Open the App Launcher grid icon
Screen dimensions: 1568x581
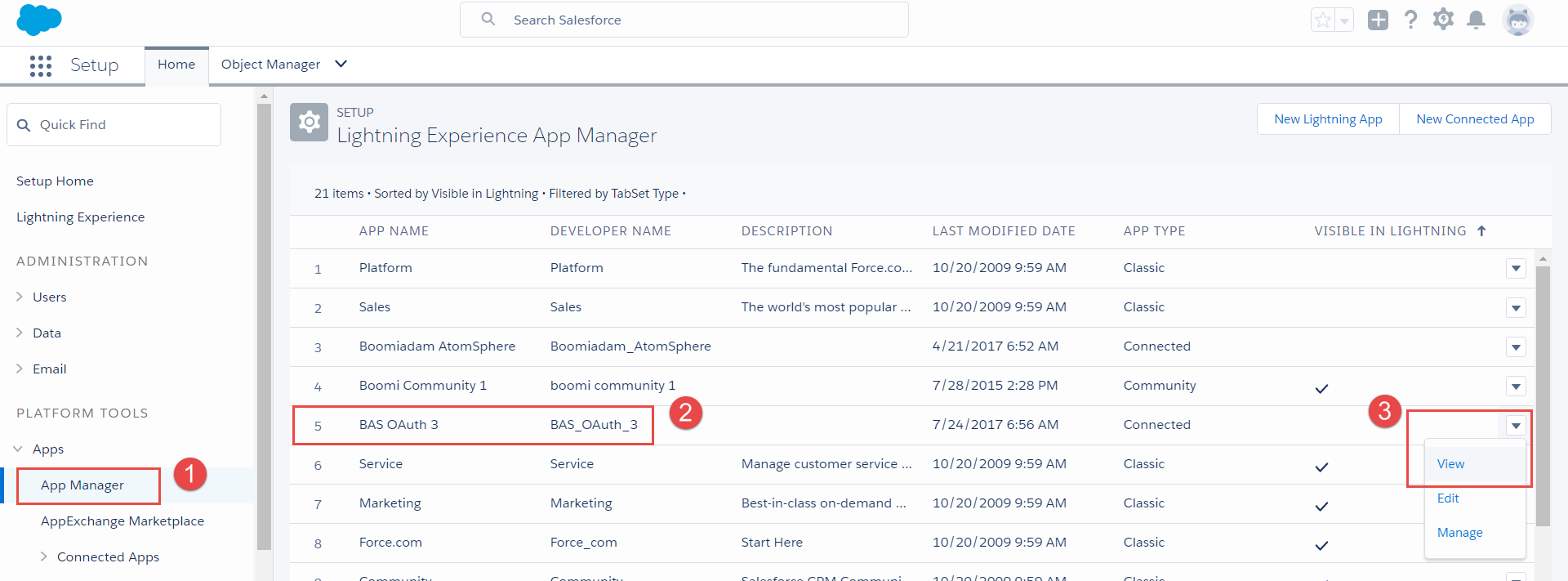[x=40, y=65]
